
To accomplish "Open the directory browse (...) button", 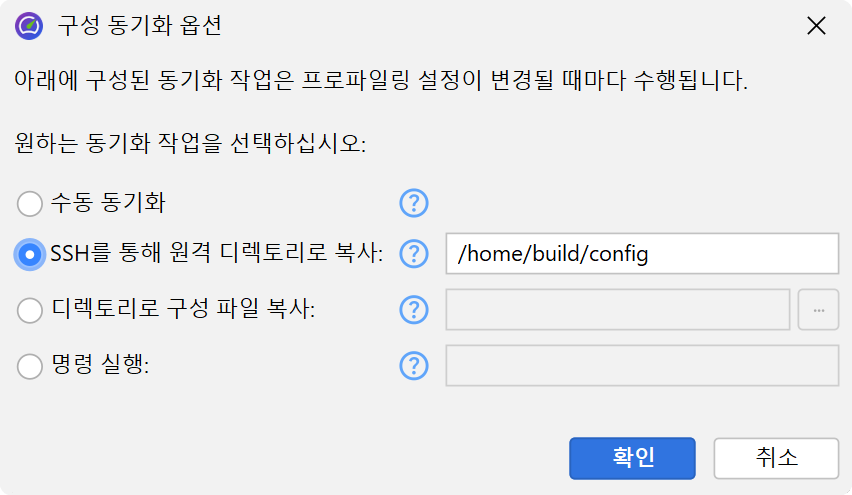I will [x=818, y=310].
